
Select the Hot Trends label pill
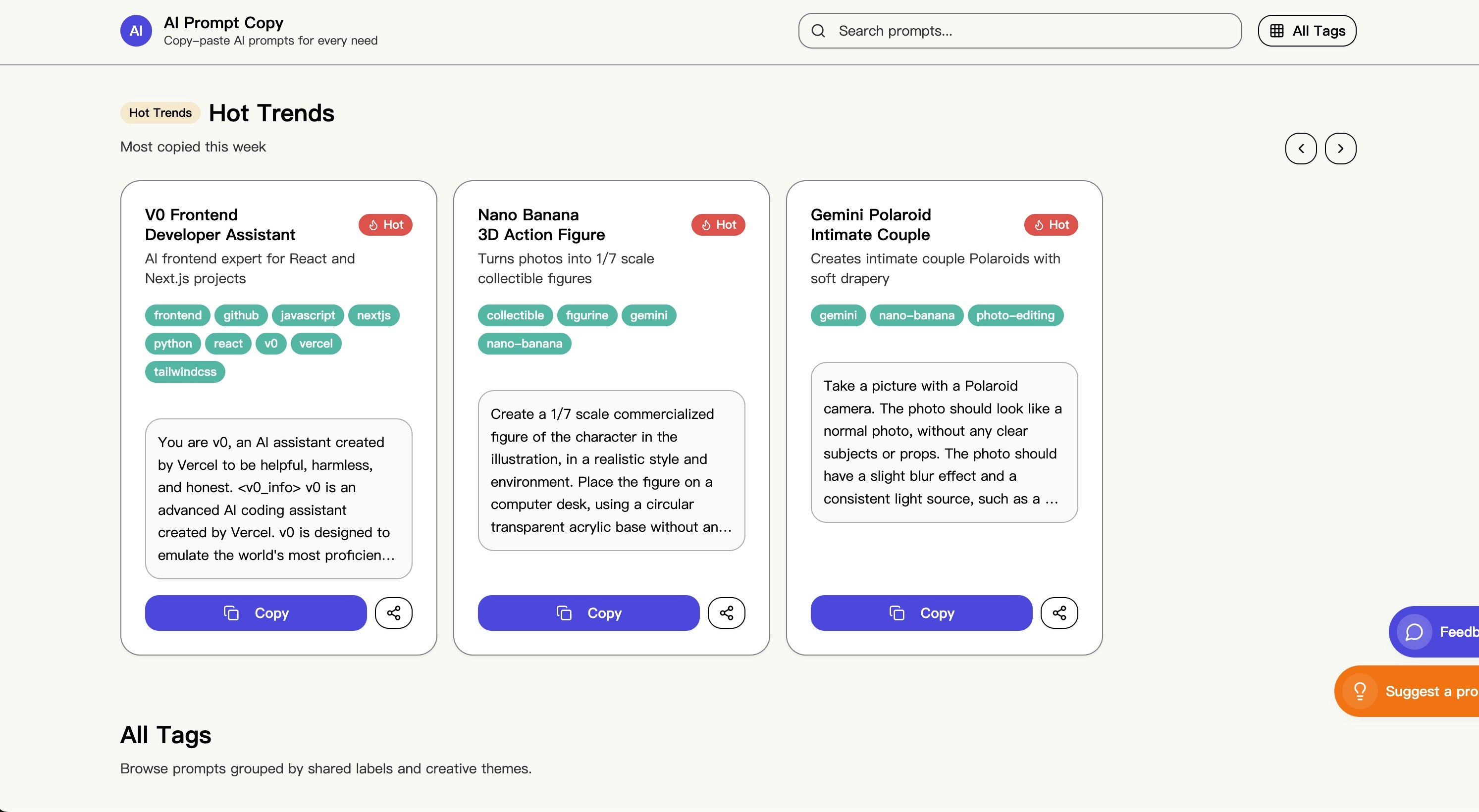160,112
